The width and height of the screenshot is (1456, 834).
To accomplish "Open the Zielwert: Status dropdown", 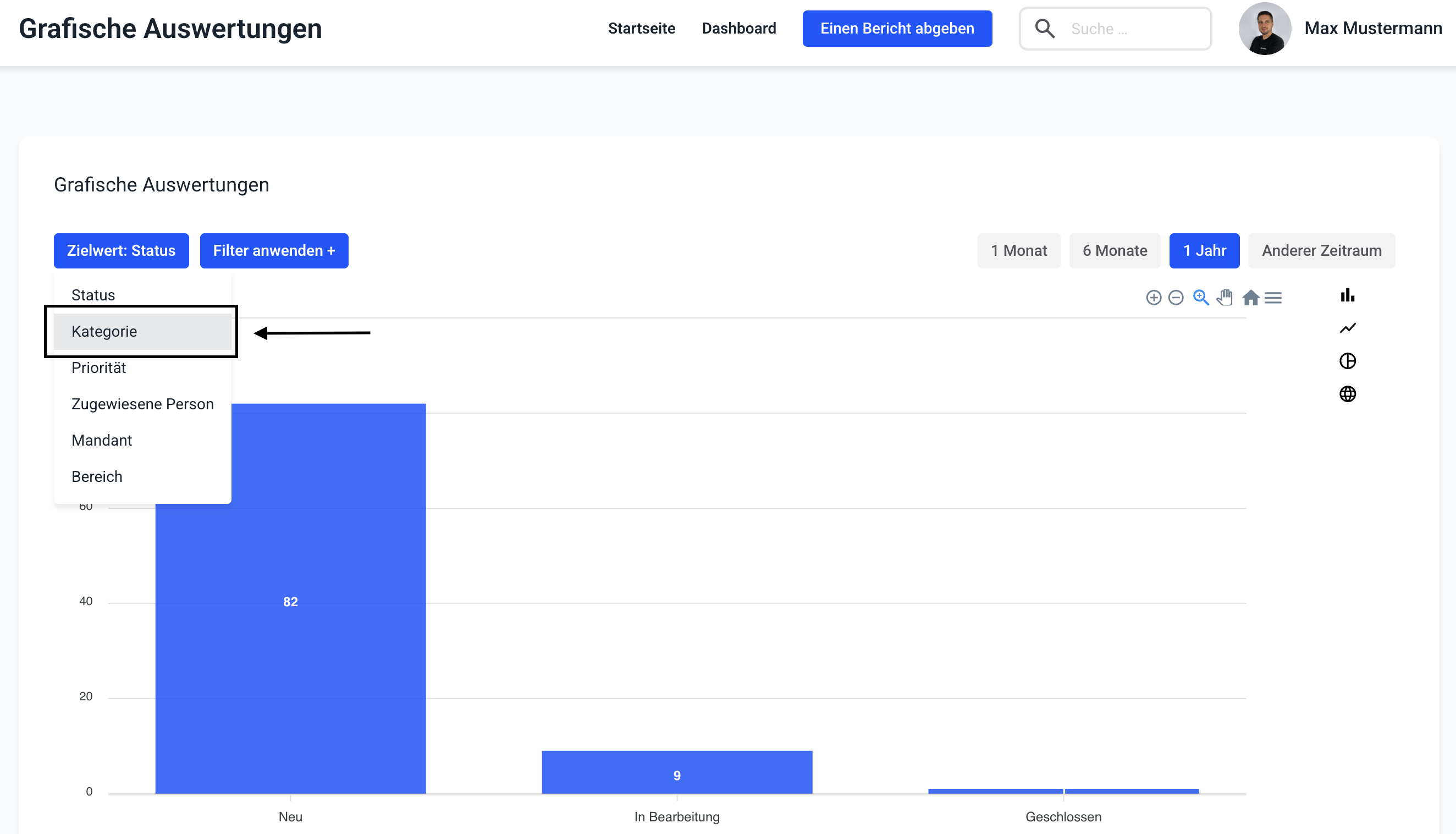I will coord(121,251).
